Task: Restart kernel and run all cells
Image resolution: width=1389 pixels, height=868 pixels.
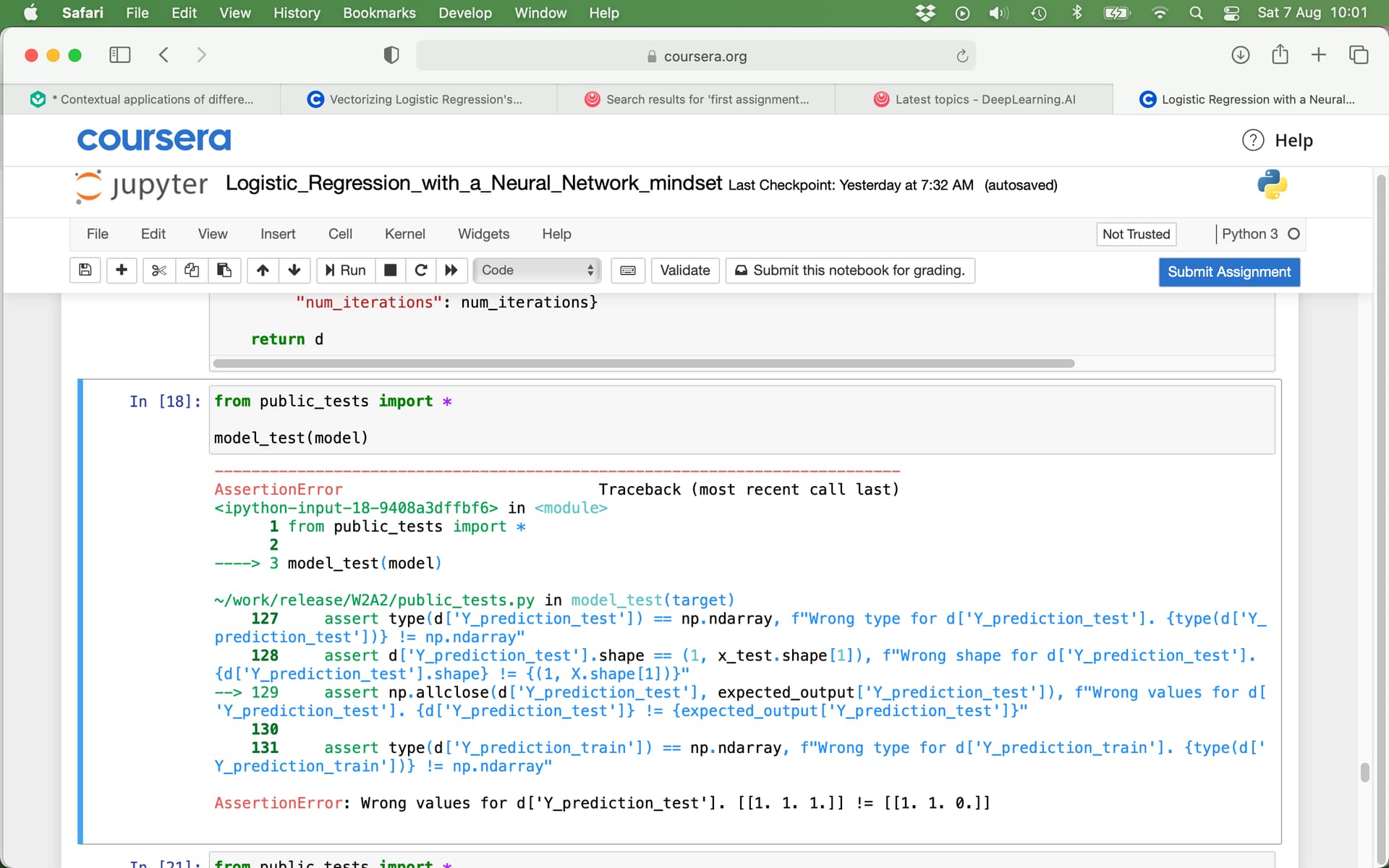Action: pyautogui.click(x=451, y=270)
